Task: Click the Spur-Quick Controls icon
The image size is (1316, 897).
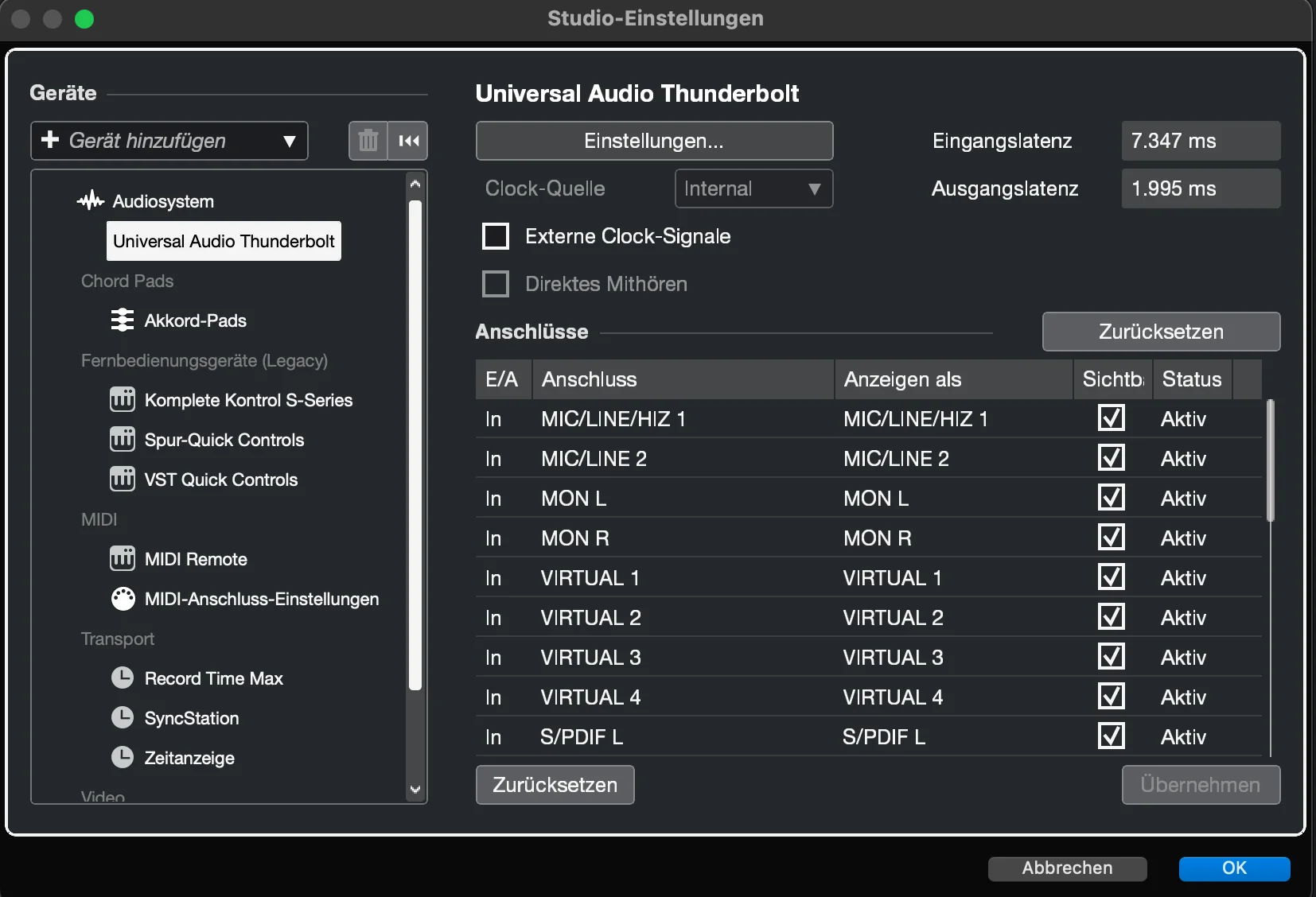Action: [122, 439]
